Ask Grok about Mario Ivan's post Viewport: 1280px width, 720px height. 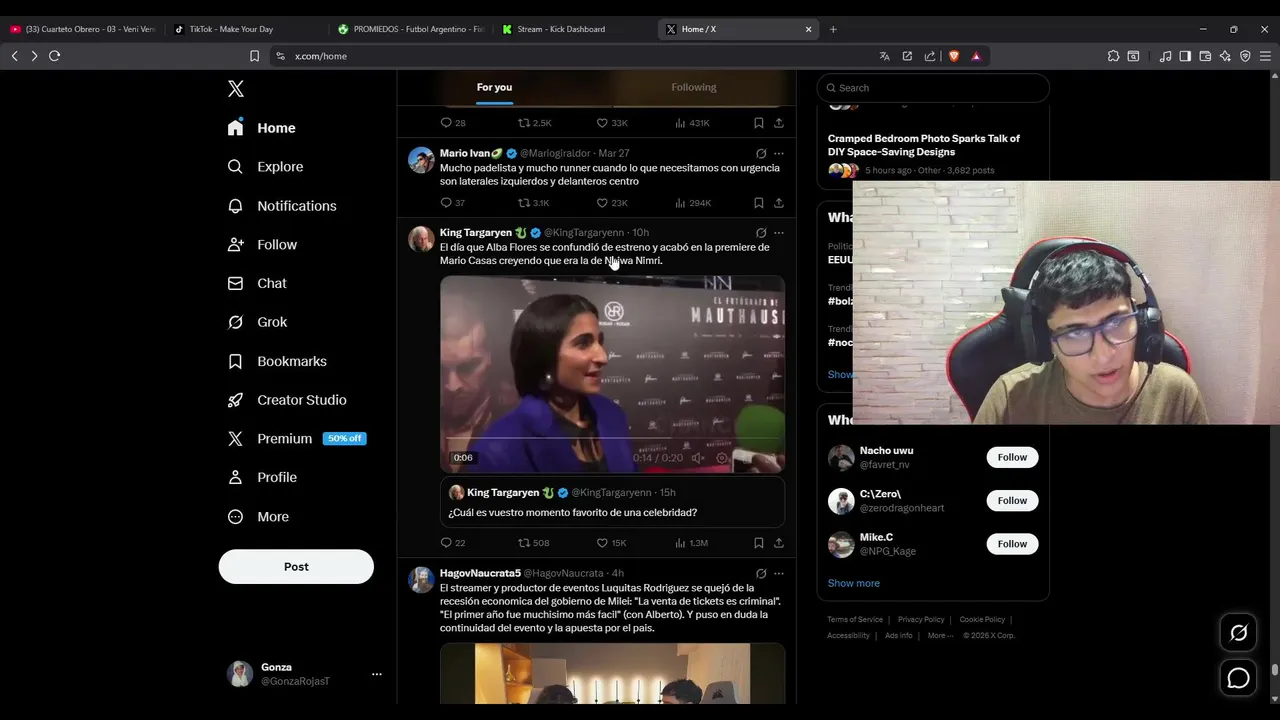click(761, 154)
